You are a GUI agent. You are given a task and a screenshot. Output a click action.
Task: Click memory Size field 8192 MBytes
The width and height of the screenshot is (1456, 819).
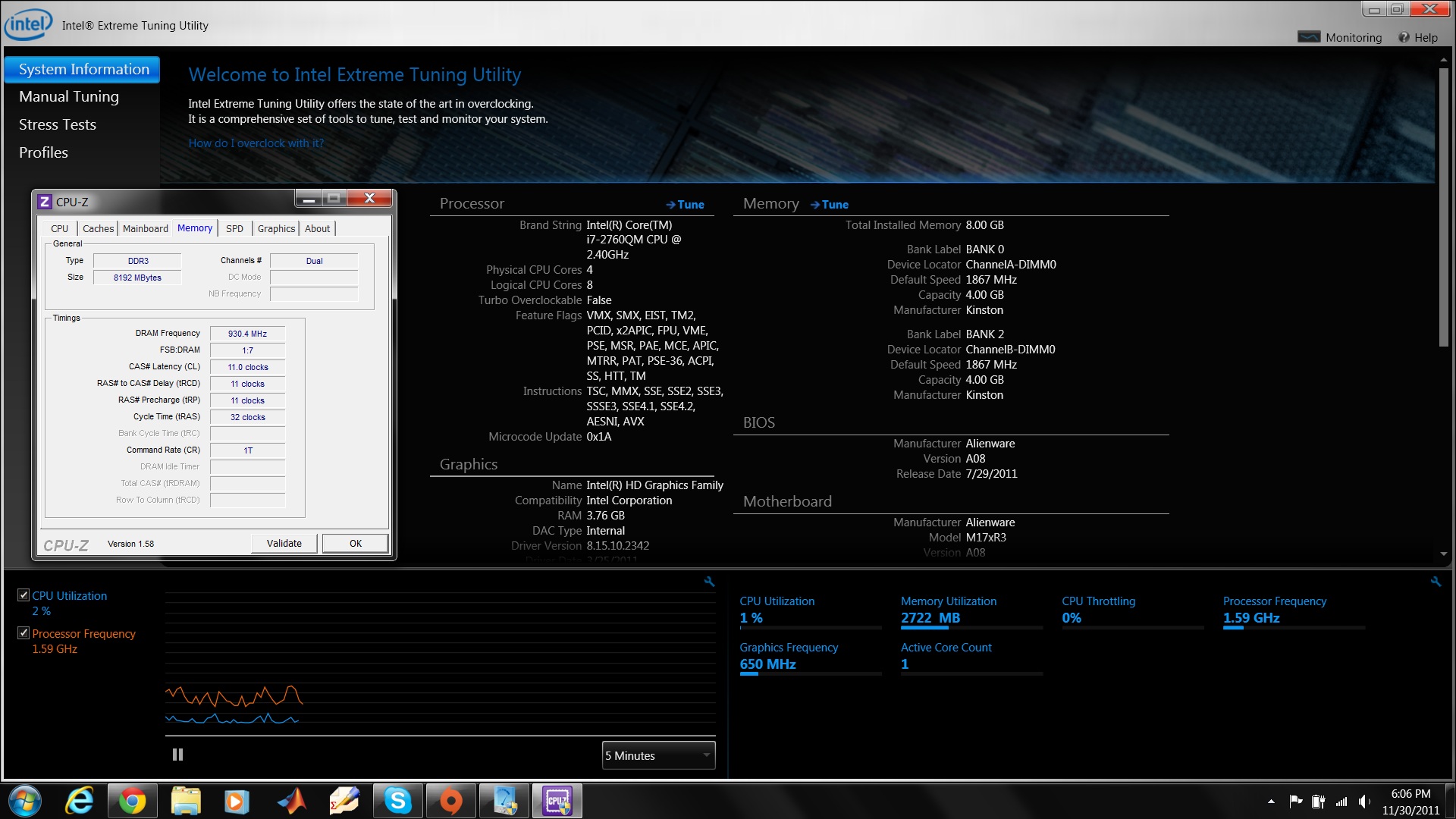[x=137, y=278]
